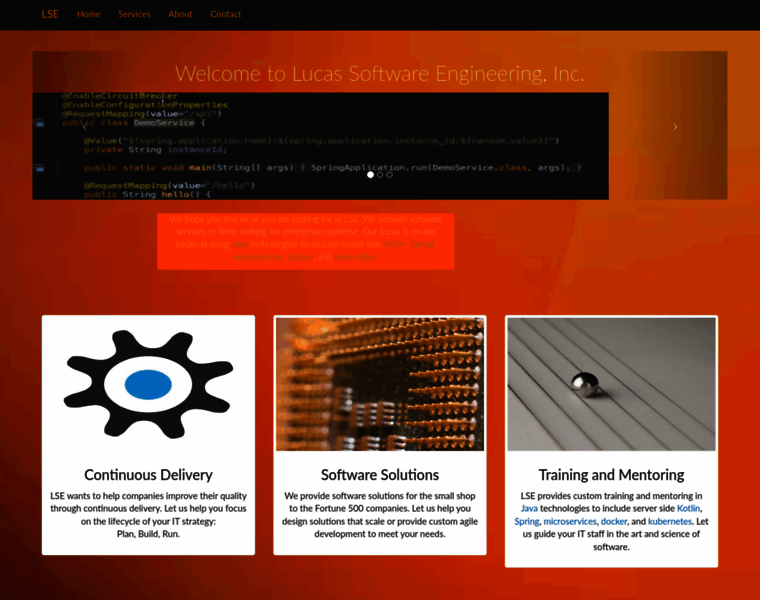Click the gear and eye Continuous Delivery image
The image size is (760, 600).
148,384
